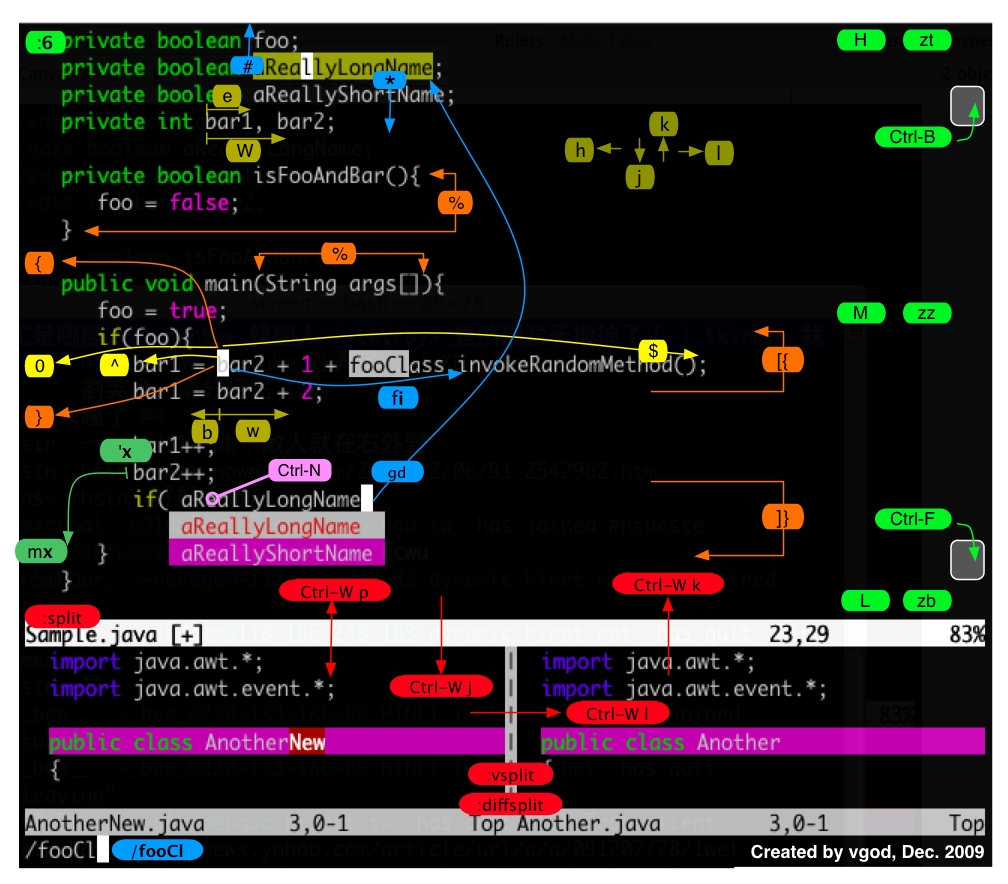Click the red Ctrl-W k badge

tap(668, 584)
